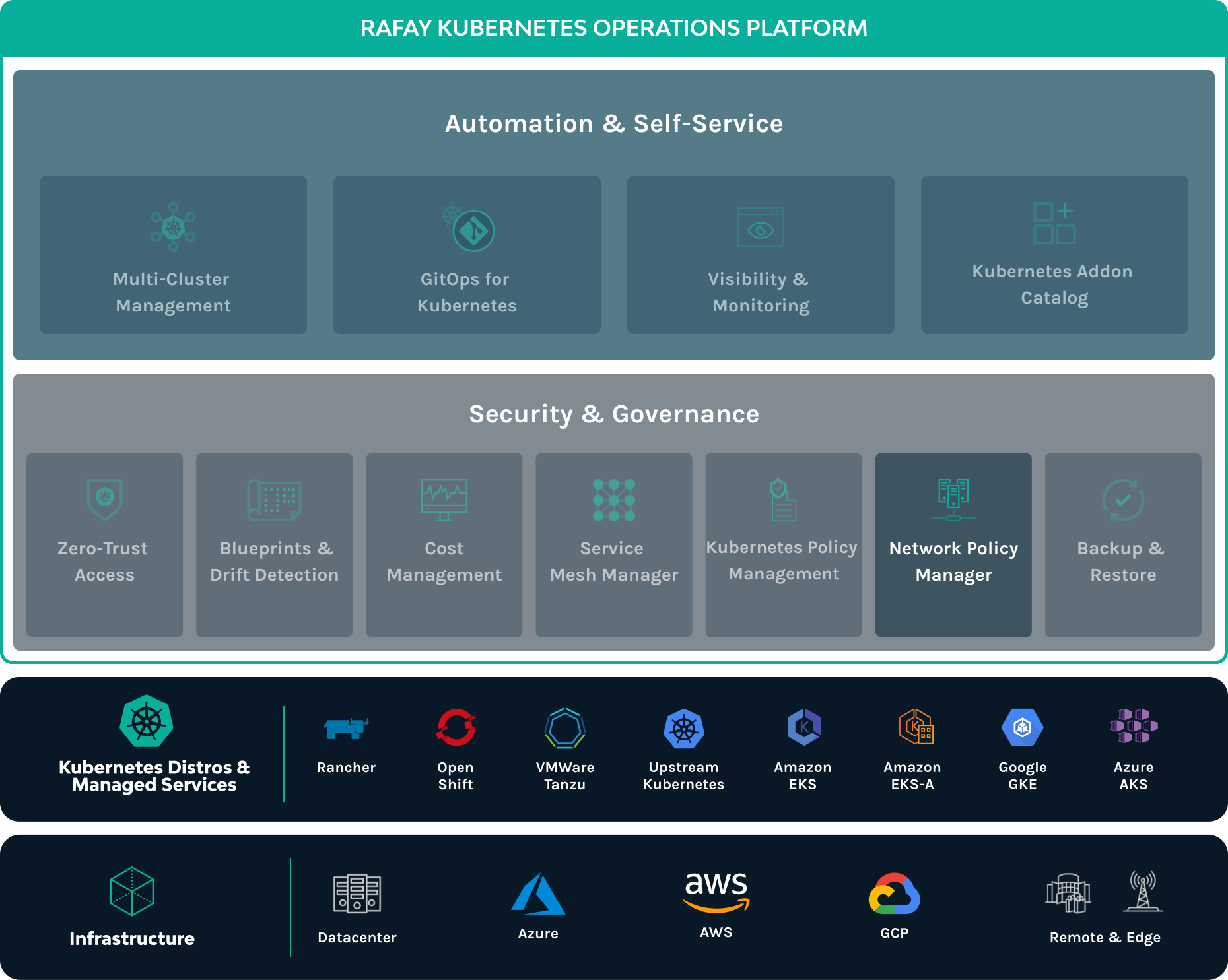Click the Azure label under Infrastructure
Viewport: 1228px width, 980px height.
pyautogui.click(x=538, y=934)
